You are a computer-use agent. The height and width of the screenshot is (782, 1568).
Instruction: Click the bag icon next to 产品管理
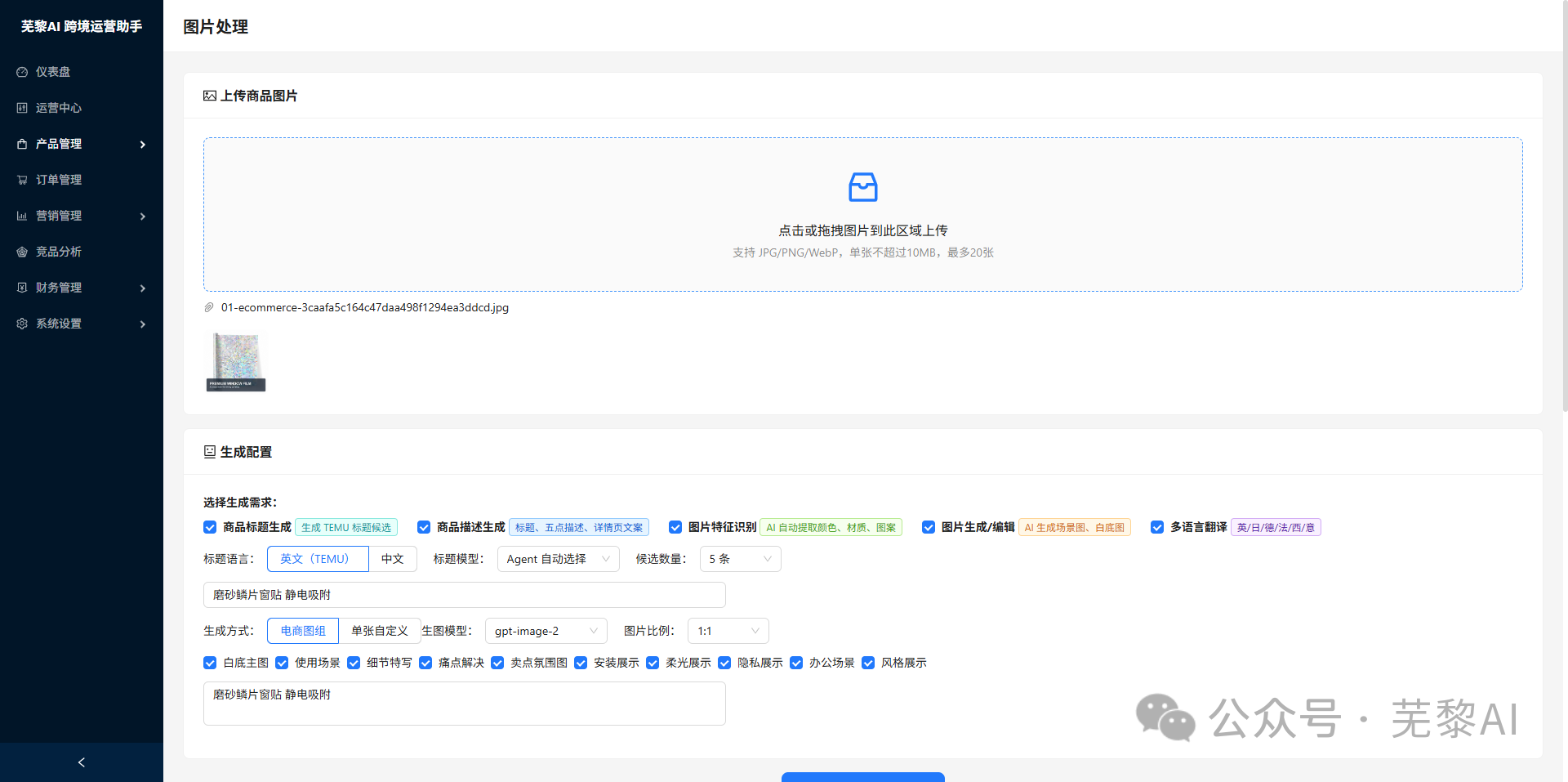(22, 144)
